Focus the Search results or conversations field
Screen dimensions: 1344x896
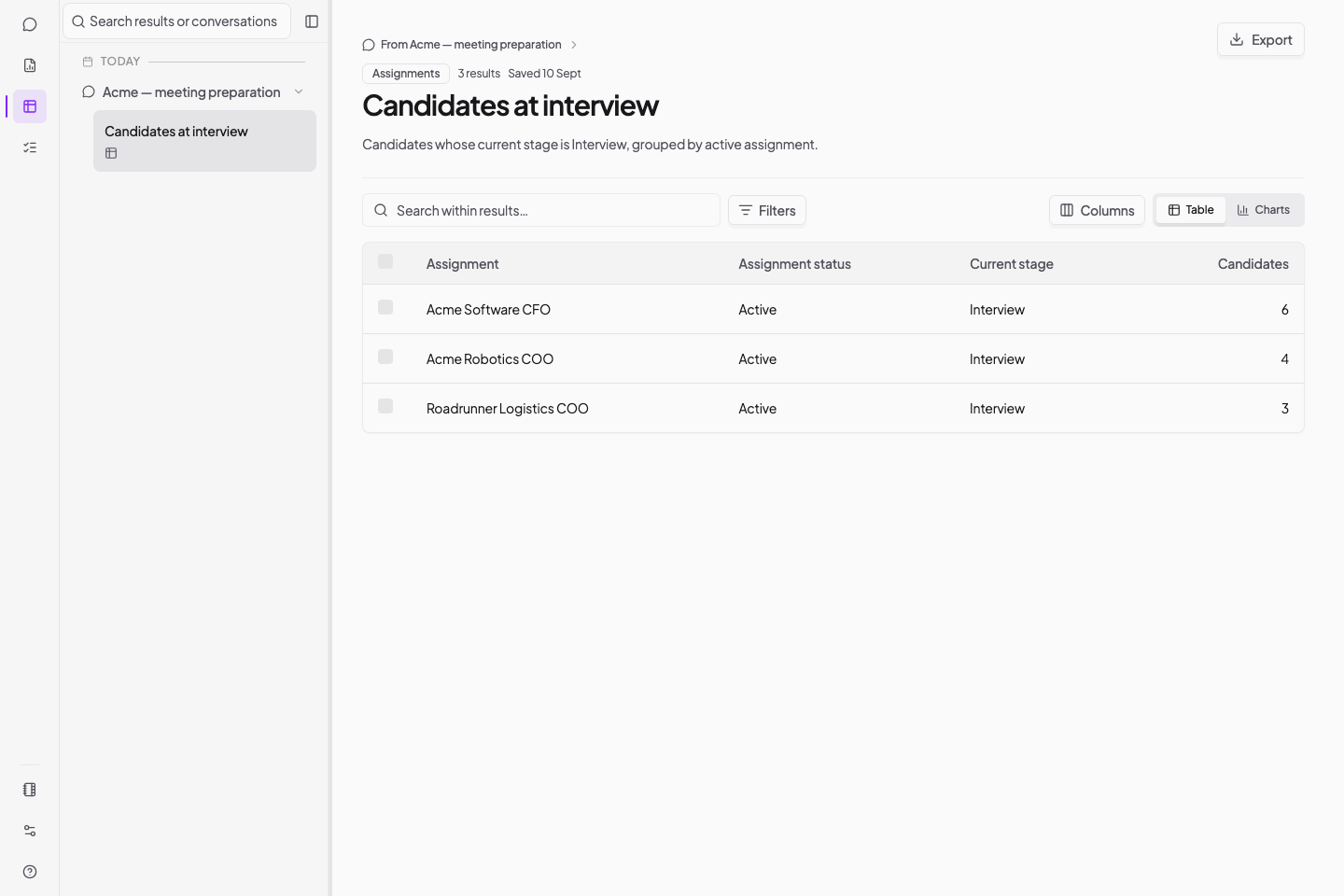pos(177,21)
